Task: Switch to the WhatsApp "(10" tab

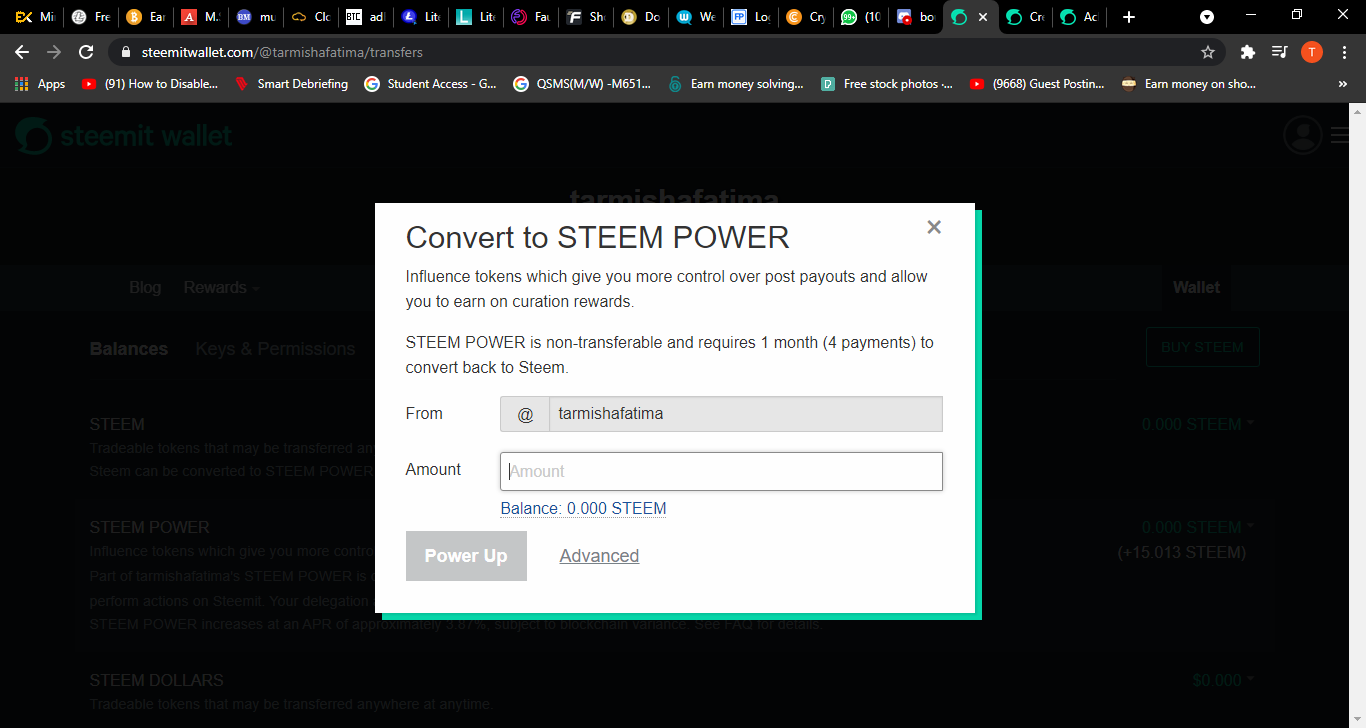Action: pyautogui.click(x=860, y=17)
